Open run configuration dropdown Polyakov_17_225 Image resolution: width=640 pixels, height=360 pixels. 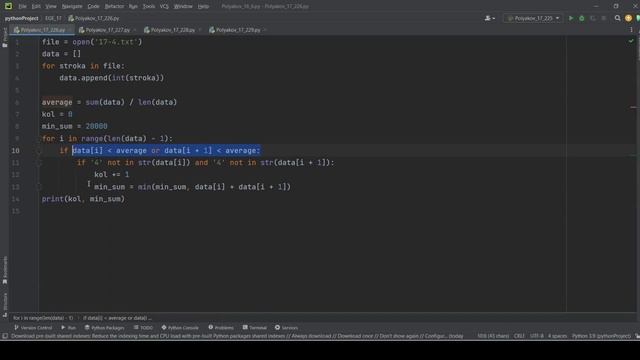533,18
